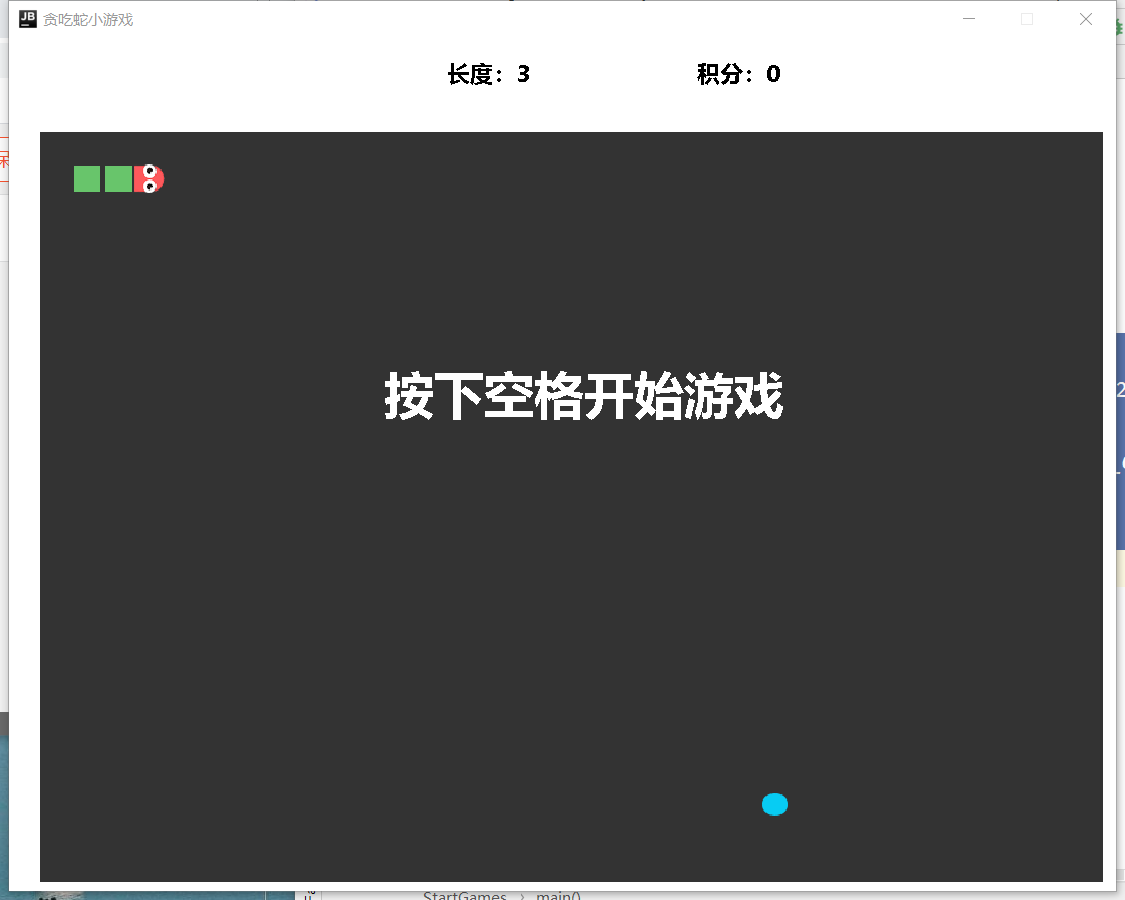Click the snake's left eye
This screenshot has width=1125, height=900.
149,171
